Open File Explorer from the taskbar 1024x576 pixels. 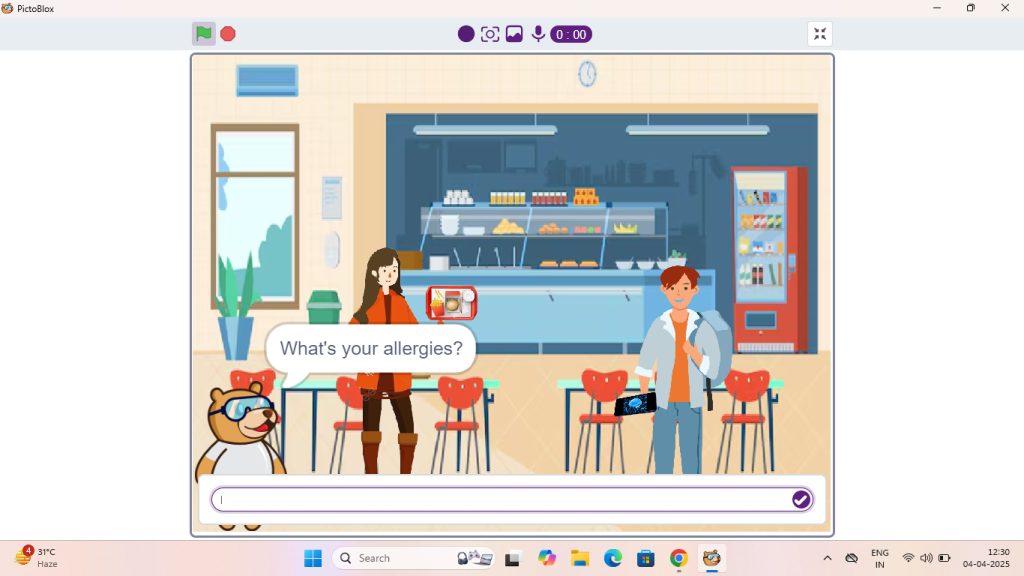click(580, 558)
